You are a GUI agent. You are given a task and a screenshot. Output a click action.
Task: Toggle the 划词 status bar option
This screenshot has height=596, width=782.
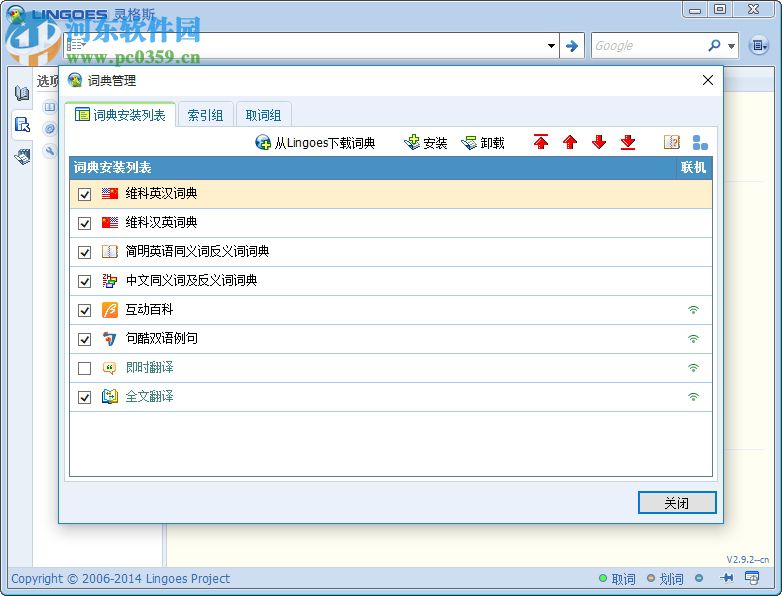[665, 579]
